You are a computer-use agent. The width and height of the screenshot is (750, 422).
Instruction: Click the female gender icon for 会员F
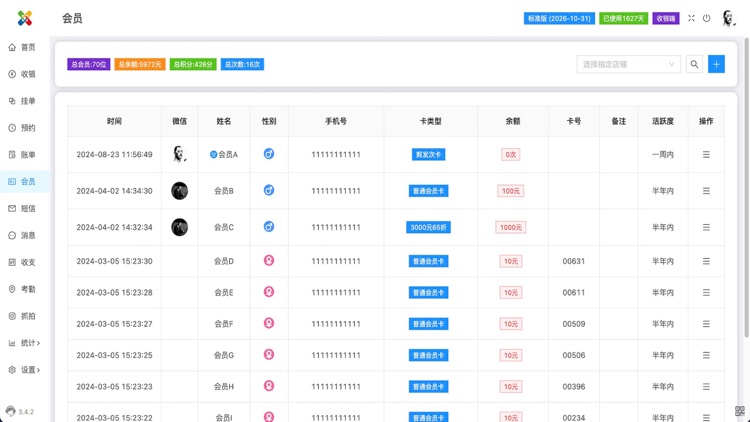click(269, 323)
